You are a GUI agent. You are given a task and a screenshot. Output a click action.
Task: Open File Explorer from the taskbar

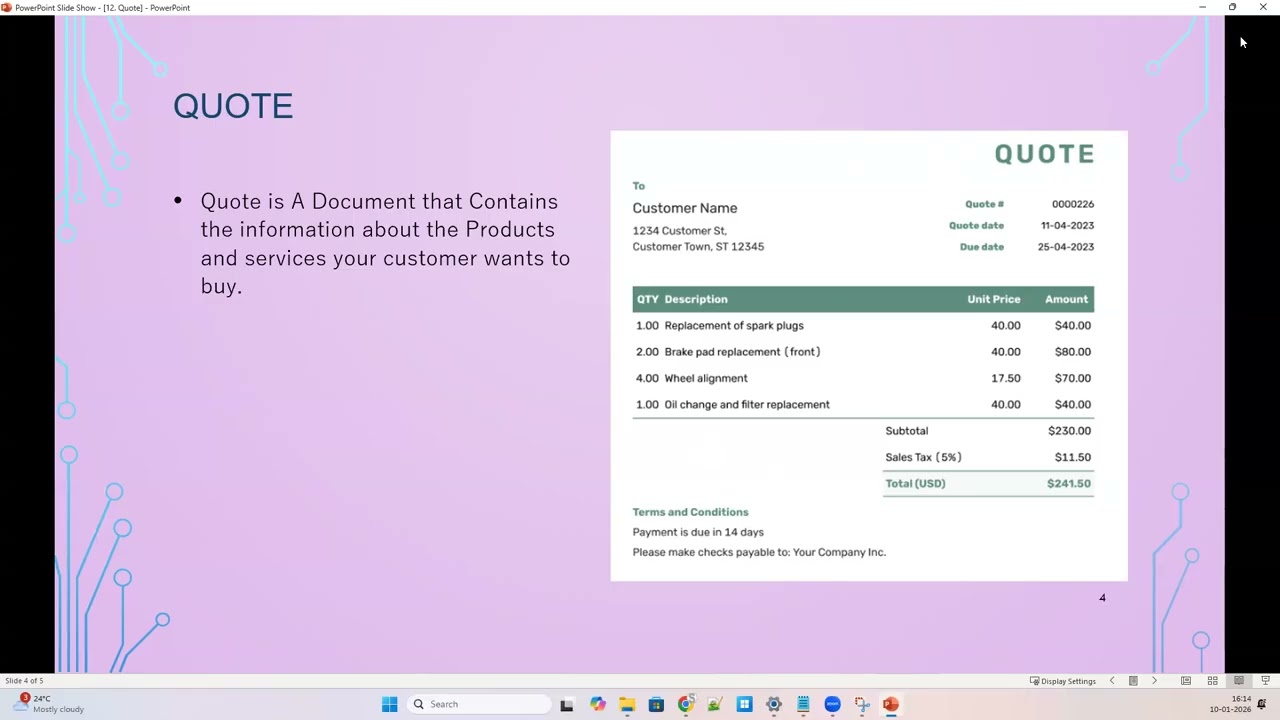pos(627,704)
